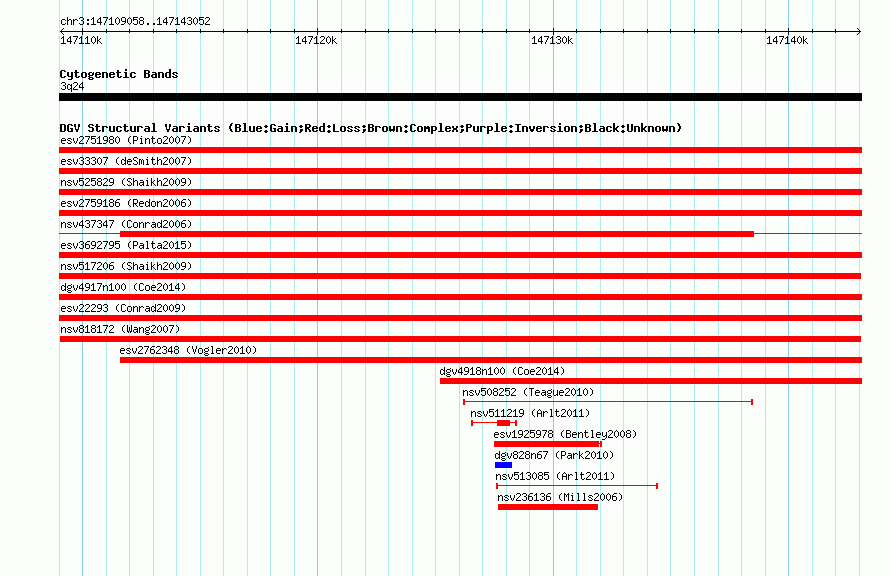Open nsv525829 (Shaikh2009) variant label
890x576 pixels.
[x=126, y=182]
